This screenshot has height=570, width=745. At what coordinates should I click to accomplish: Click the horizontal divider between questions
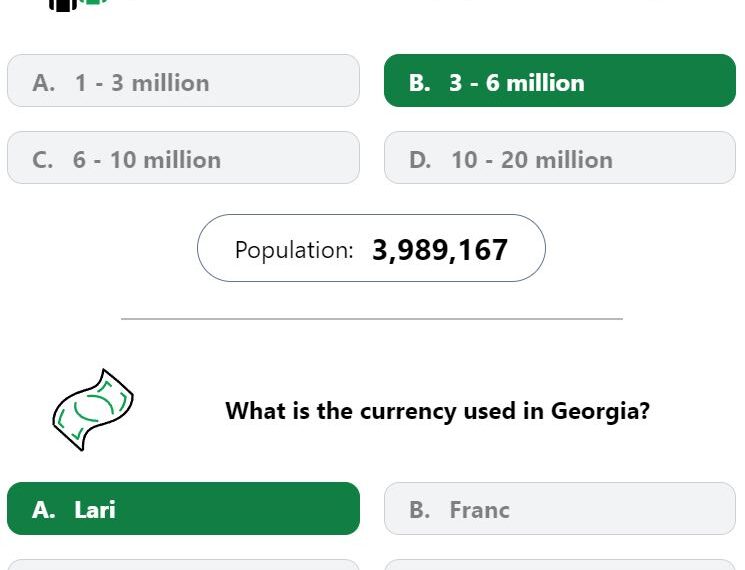pos(372,319)
